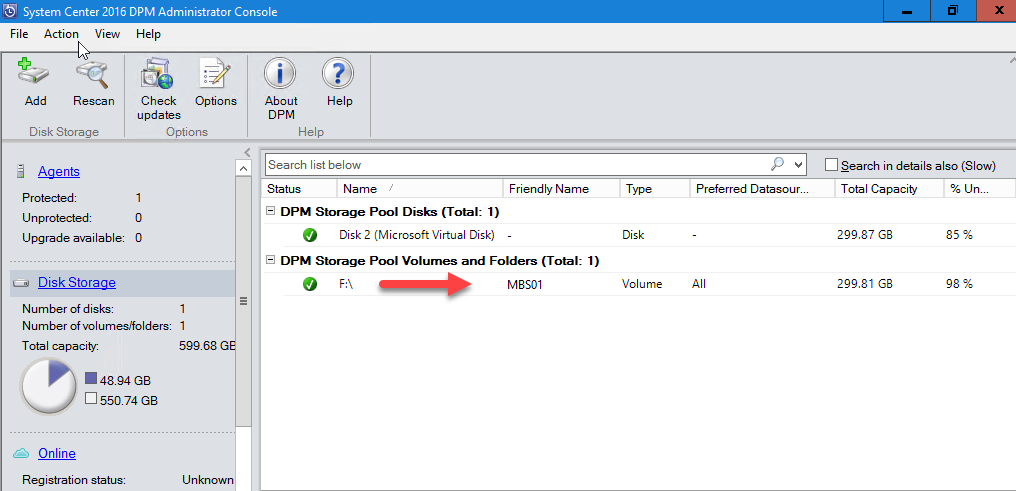This screenshot has height=491, width=1016.
Task: Click the All preferred datasource cell
Action: [x=698, y=284]
